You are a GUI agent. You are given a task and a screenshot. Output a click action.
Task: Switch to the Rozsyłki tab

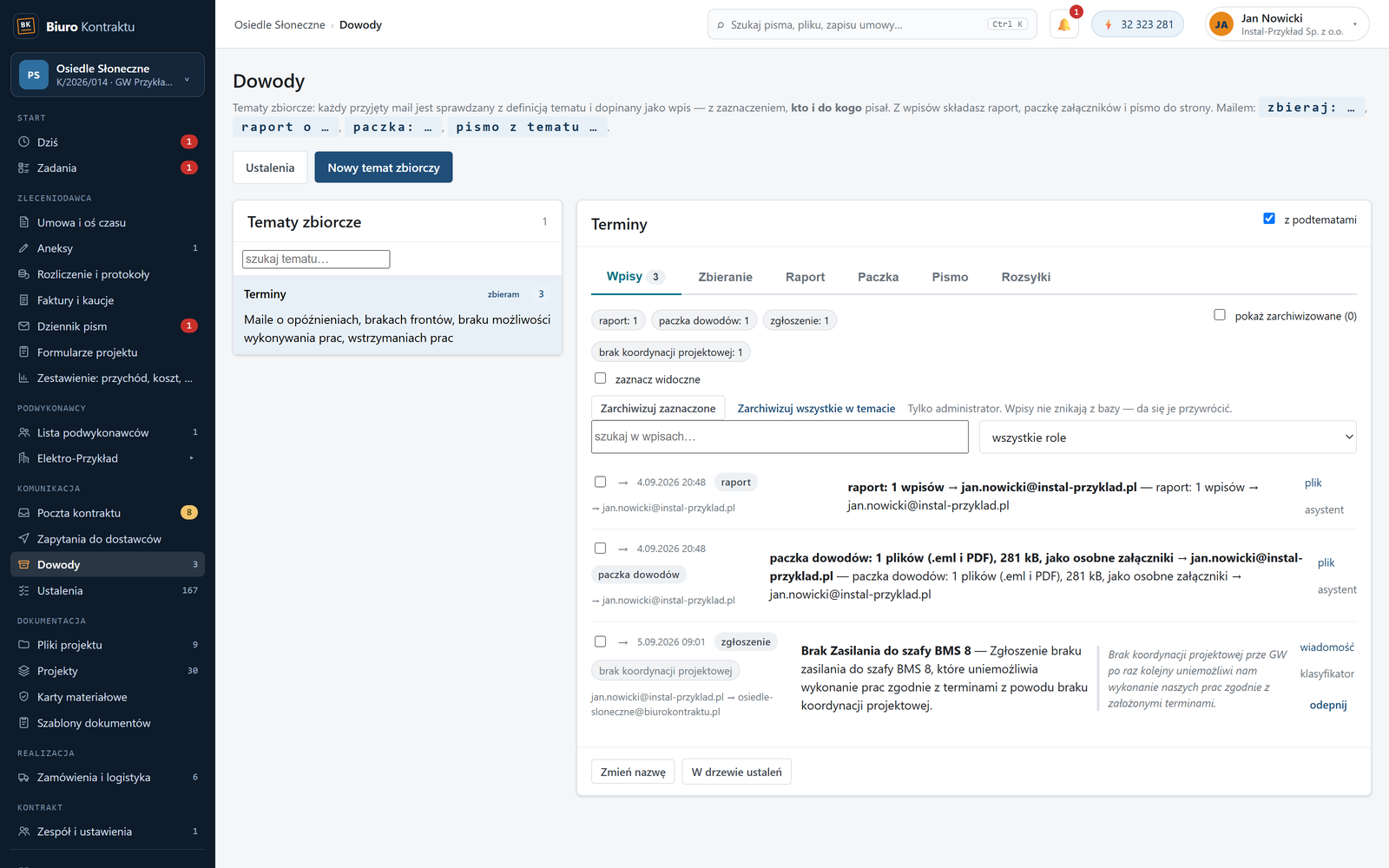[1026, 277]
